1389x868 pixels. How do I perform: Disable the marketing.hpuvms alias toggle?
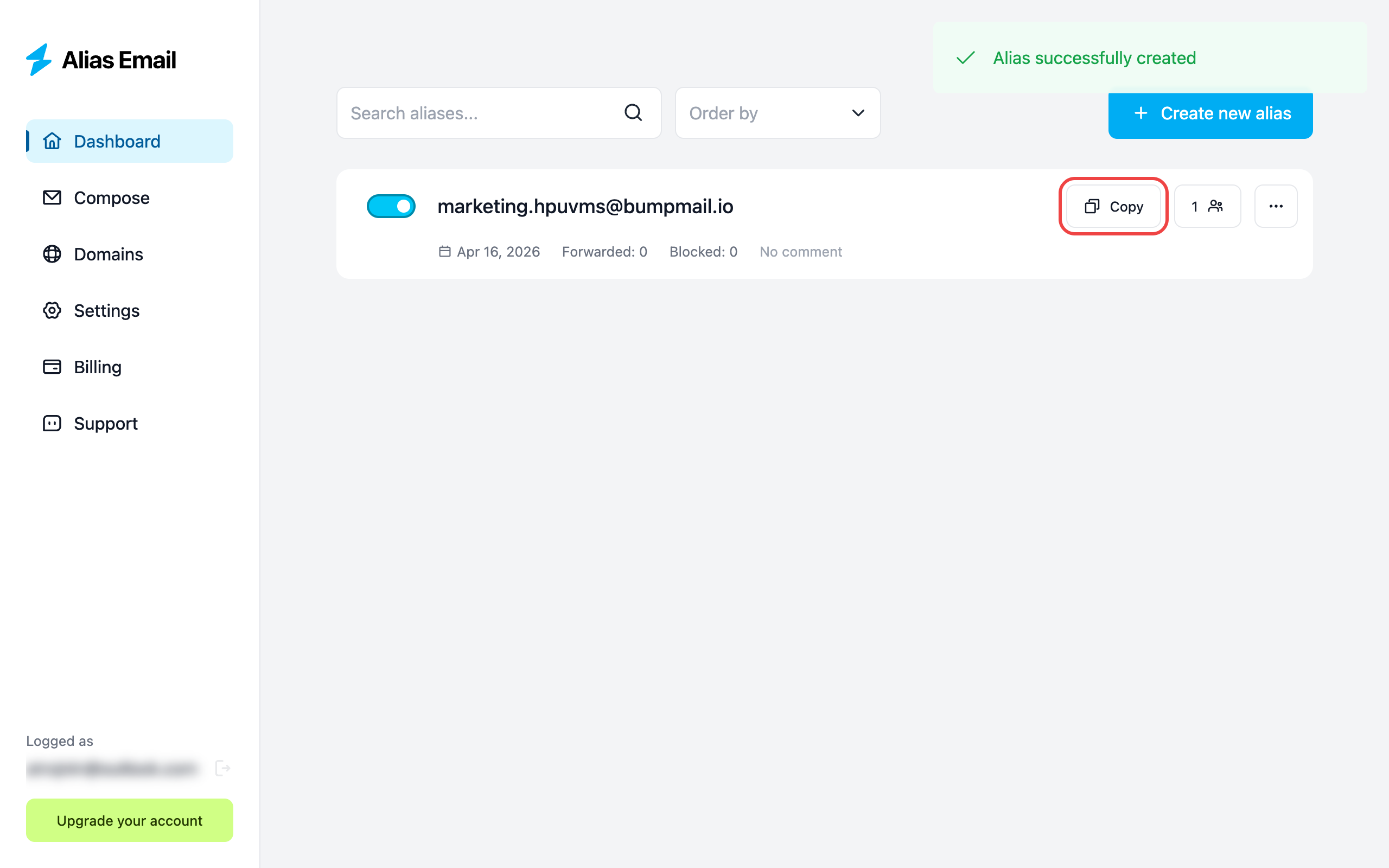point(391,206)
